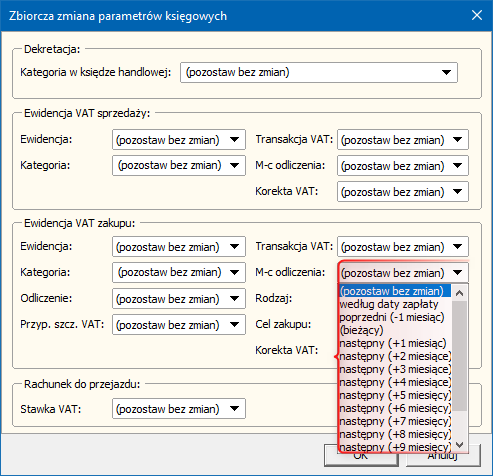Viewport: 493px width, 476px height.
Task: Pick 'następny (+1 miesiąc)' option
Action: 395,343
